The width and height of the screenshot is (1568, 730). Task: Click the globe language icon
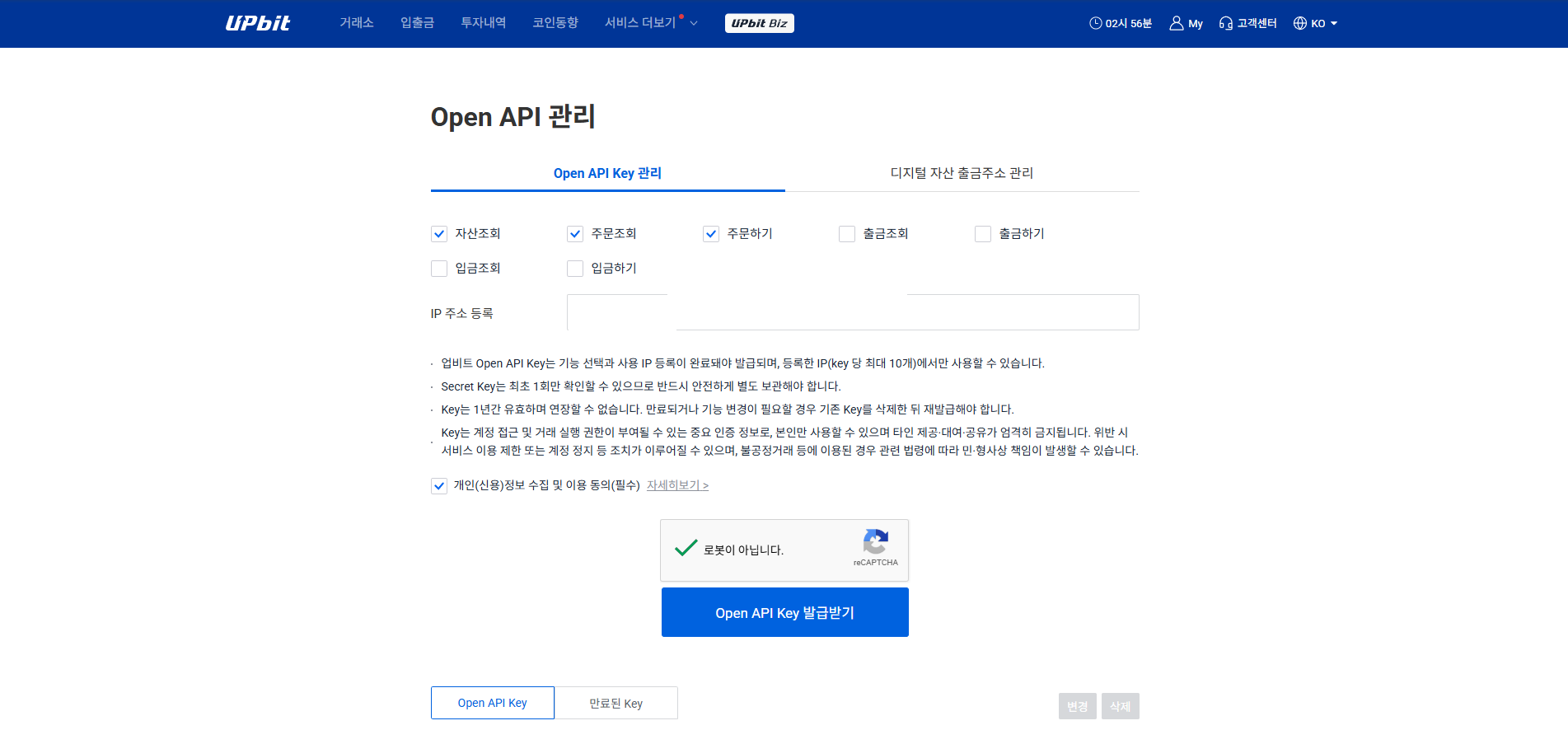1299,23
